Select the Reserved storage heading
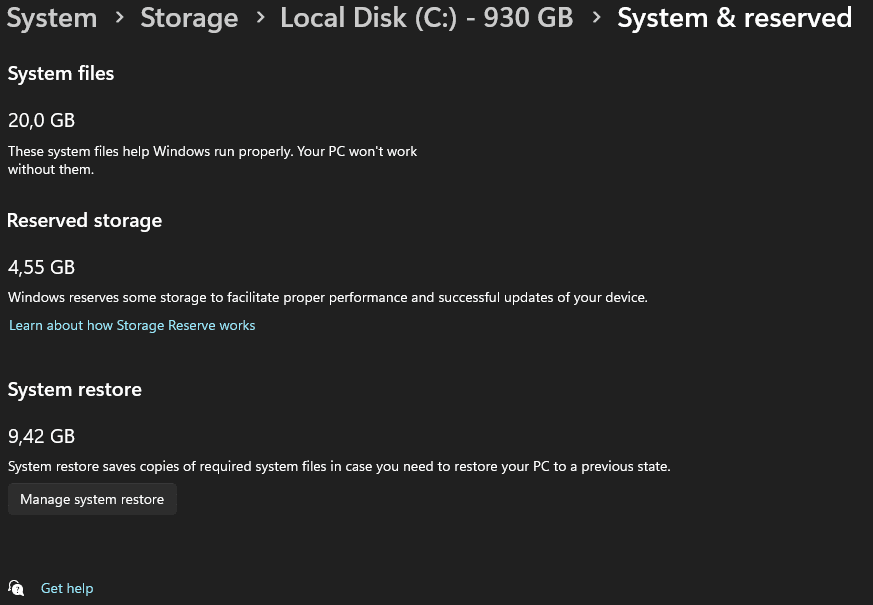The image size is (873, 605). 84,220
